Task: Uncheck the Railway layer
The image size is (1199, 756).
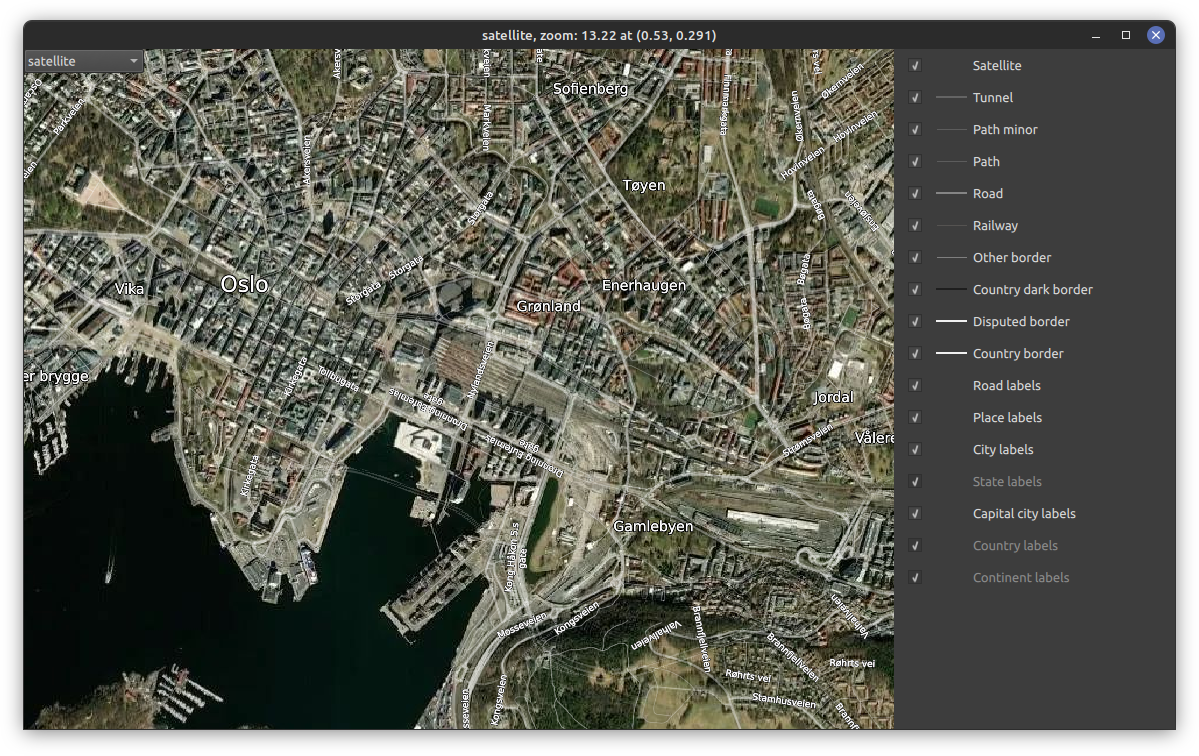Action: coord(915,225)
